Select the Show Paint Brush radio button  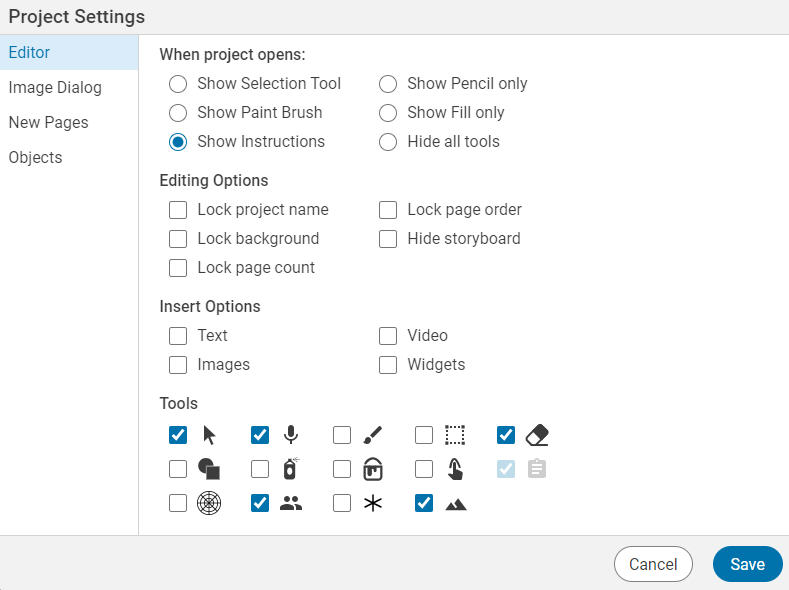(x=179, y=113)
